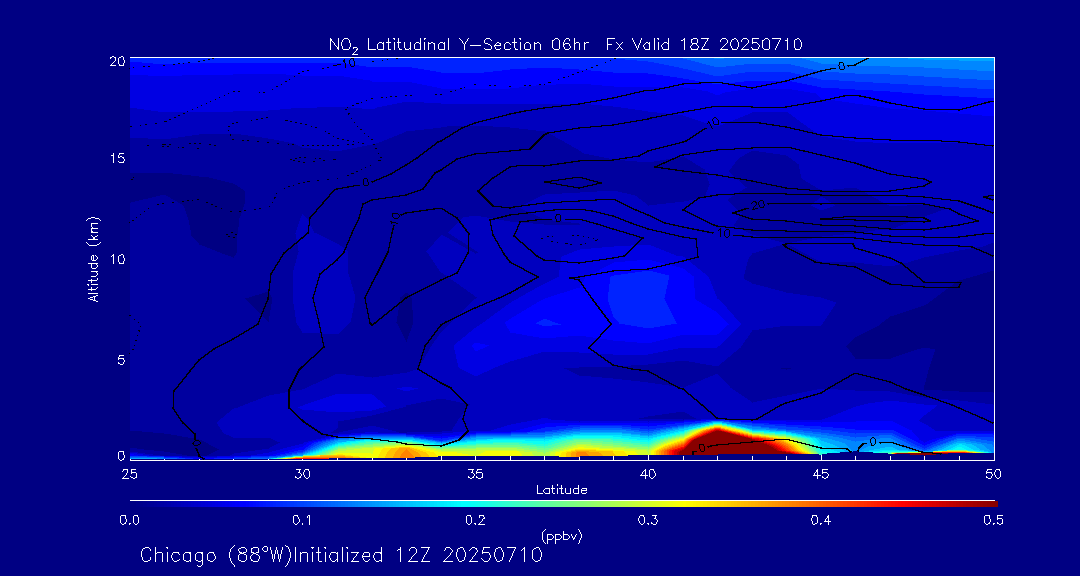Click the 'Chicago (88°W)Initialized 12Z 20250710' caption
This screenshot has width=1080, height=576.
pyautogui.click(x=342, y=555)
